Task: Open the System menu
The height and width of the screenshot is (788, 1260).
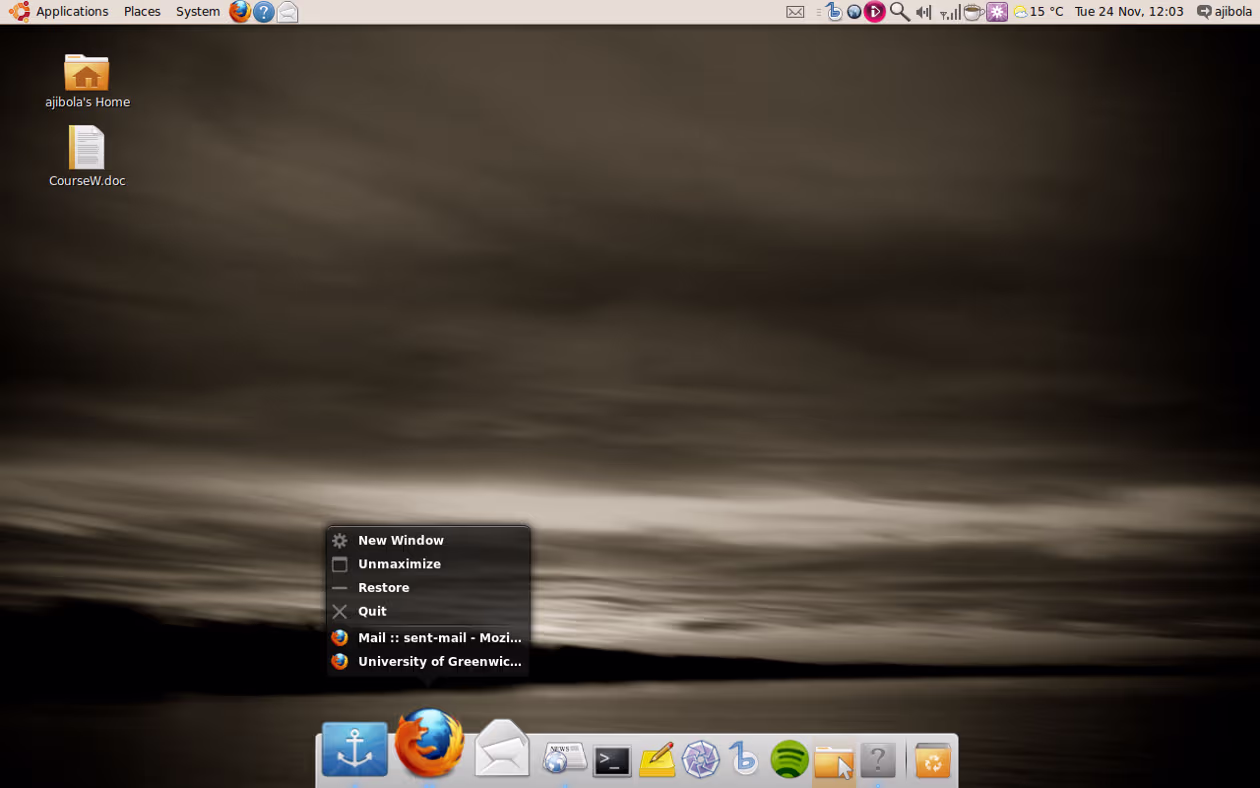Action: point(198,12)
